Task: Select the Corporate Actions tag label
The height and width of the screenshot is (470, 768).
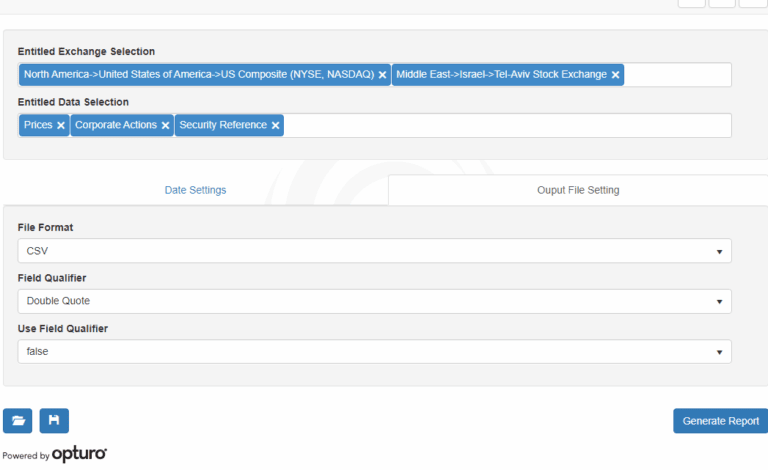Action: click(x=116, y=126)
